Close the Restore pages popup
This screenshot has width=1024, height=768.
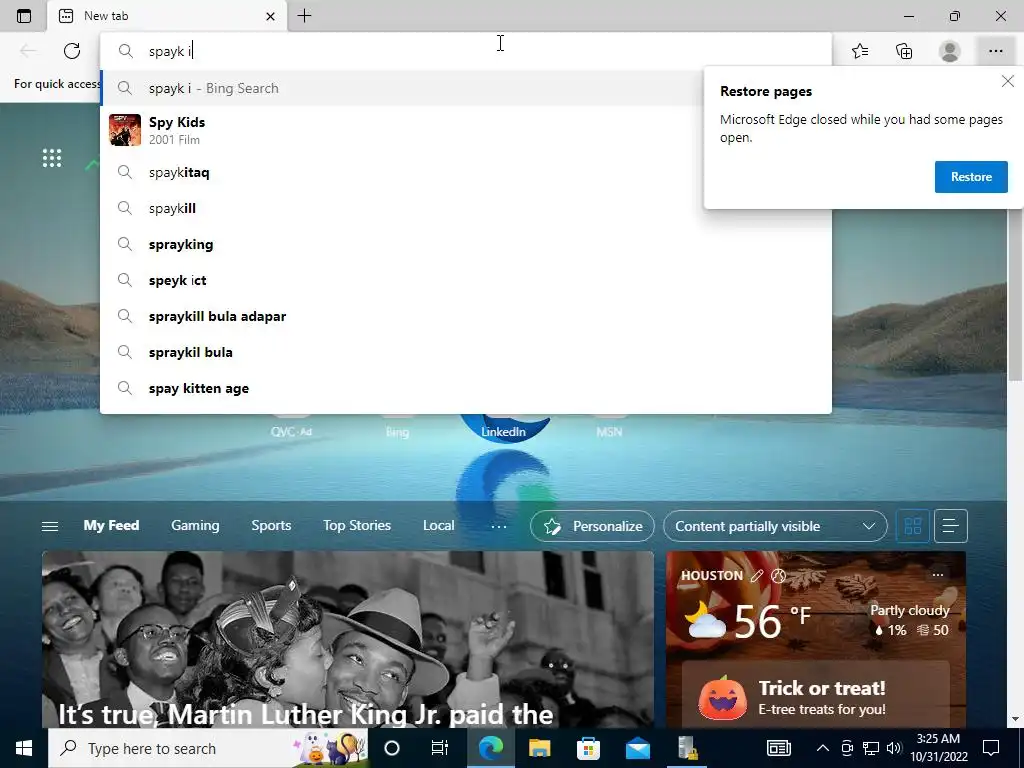click(1008, 81)
